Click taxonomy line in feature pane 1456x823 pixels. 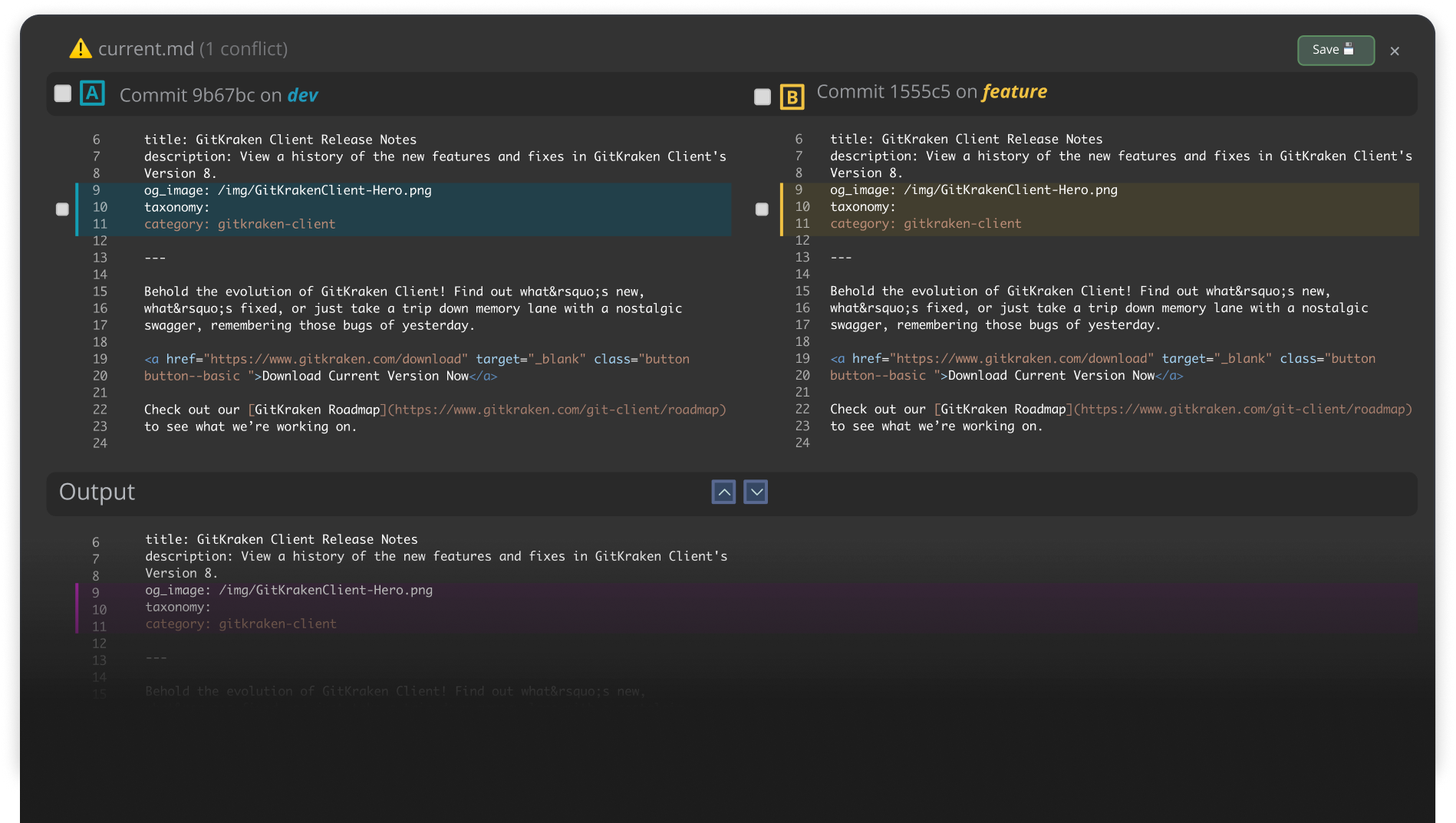pos(862,206)
